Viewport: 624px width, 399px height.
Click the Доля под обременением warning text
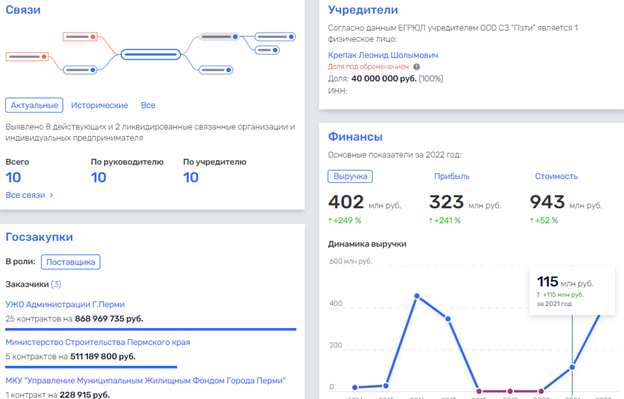pos(369,67)
